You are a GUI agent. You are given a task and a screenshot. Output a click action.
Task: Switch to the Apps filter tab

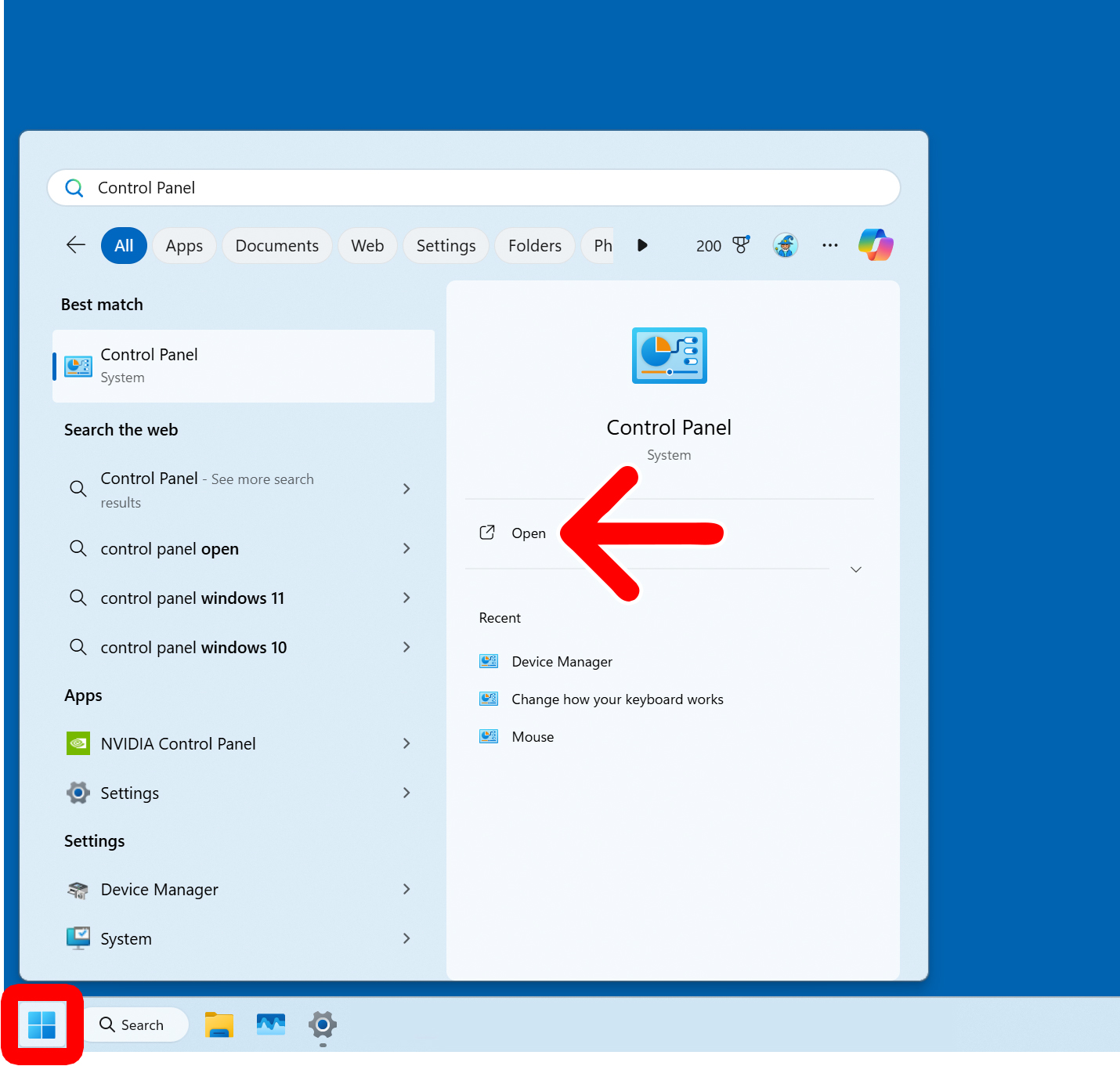(184, 246)
